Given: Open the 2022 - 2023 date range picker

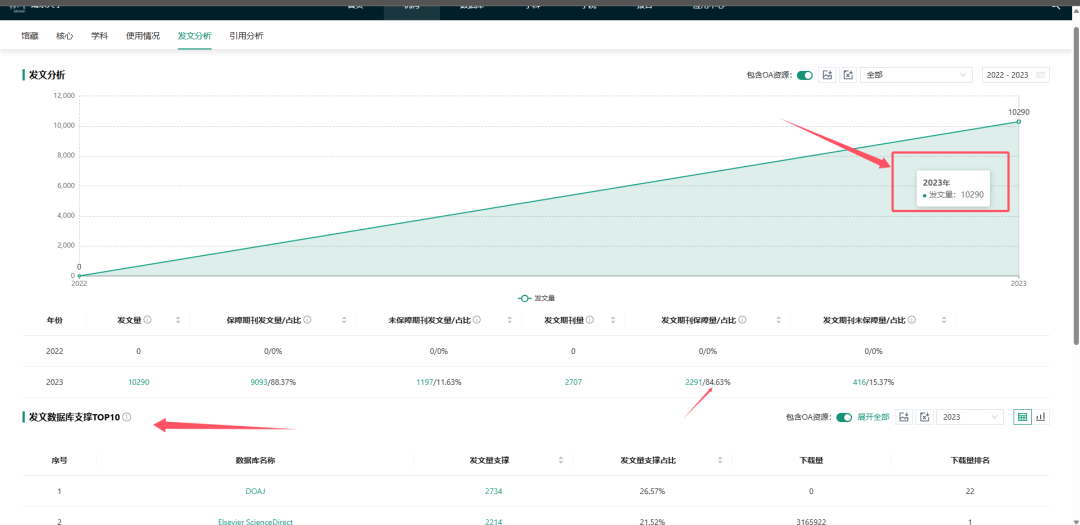Looking at the screenshot, I should (1015, 75).
